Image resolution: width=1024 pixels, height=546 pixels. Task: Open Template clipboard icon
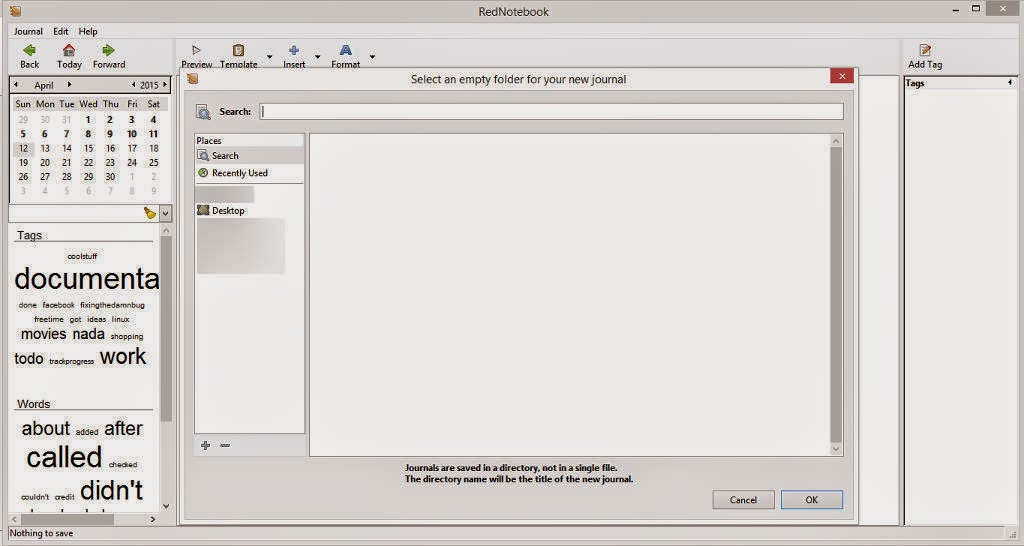pyautogui.click(x=238, y=50)
